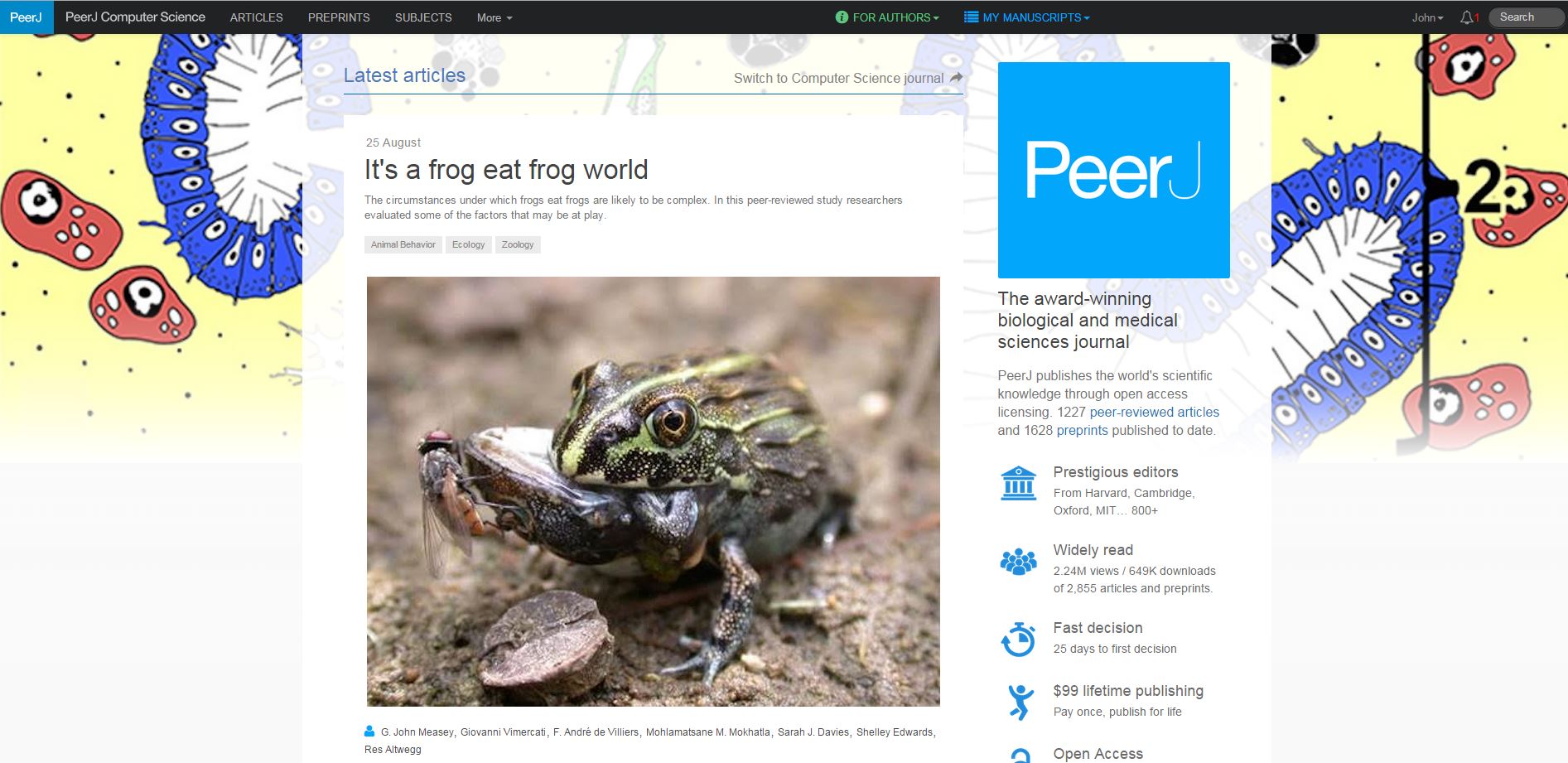
Task: Select the Prestigious editors heading
Action: pyautogui.click(x=1115, y=472)
